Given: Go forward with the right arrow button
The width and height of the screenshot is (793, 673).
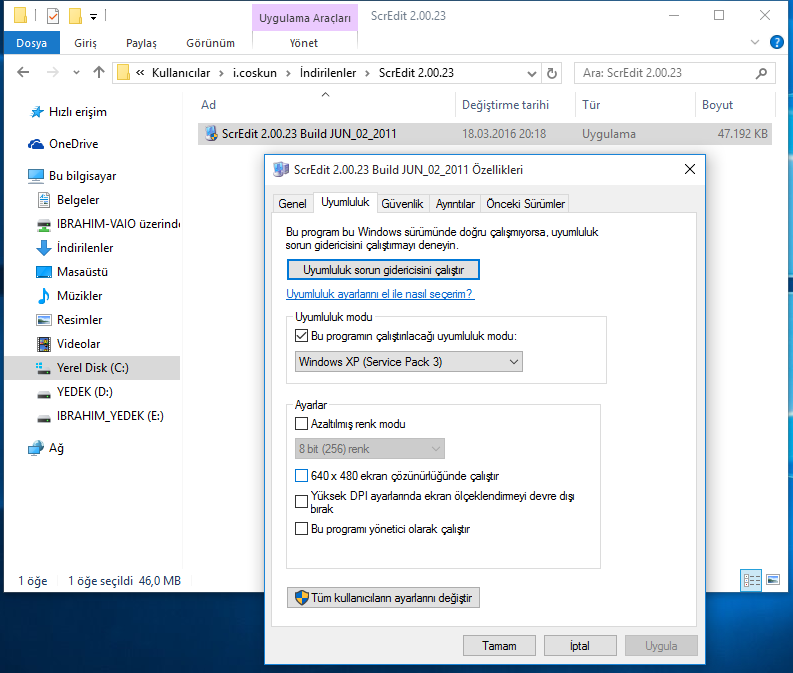Looking at the screenshot, I should (52, 72).
